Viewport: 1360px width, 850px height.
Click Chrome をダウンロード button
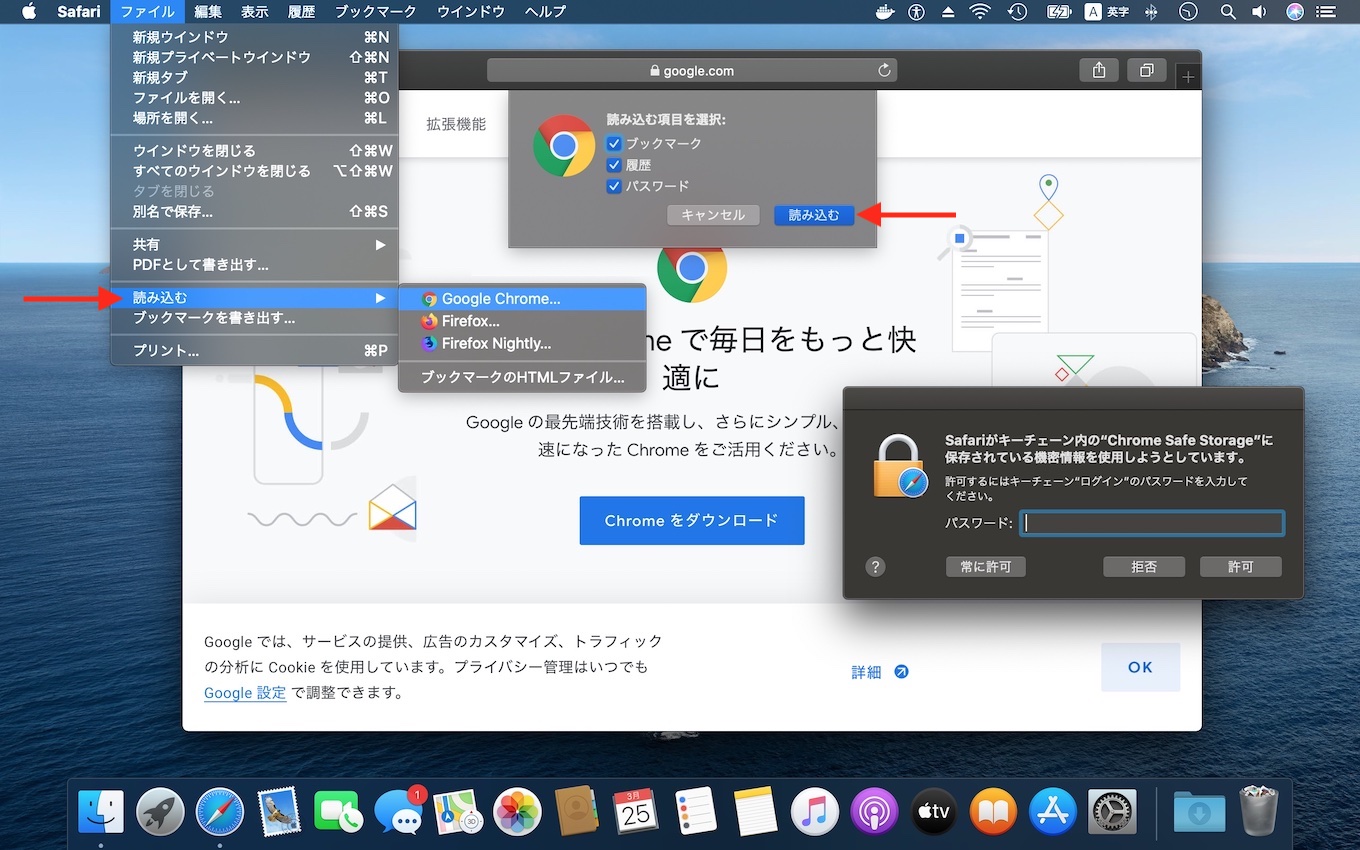click(692, 521)
